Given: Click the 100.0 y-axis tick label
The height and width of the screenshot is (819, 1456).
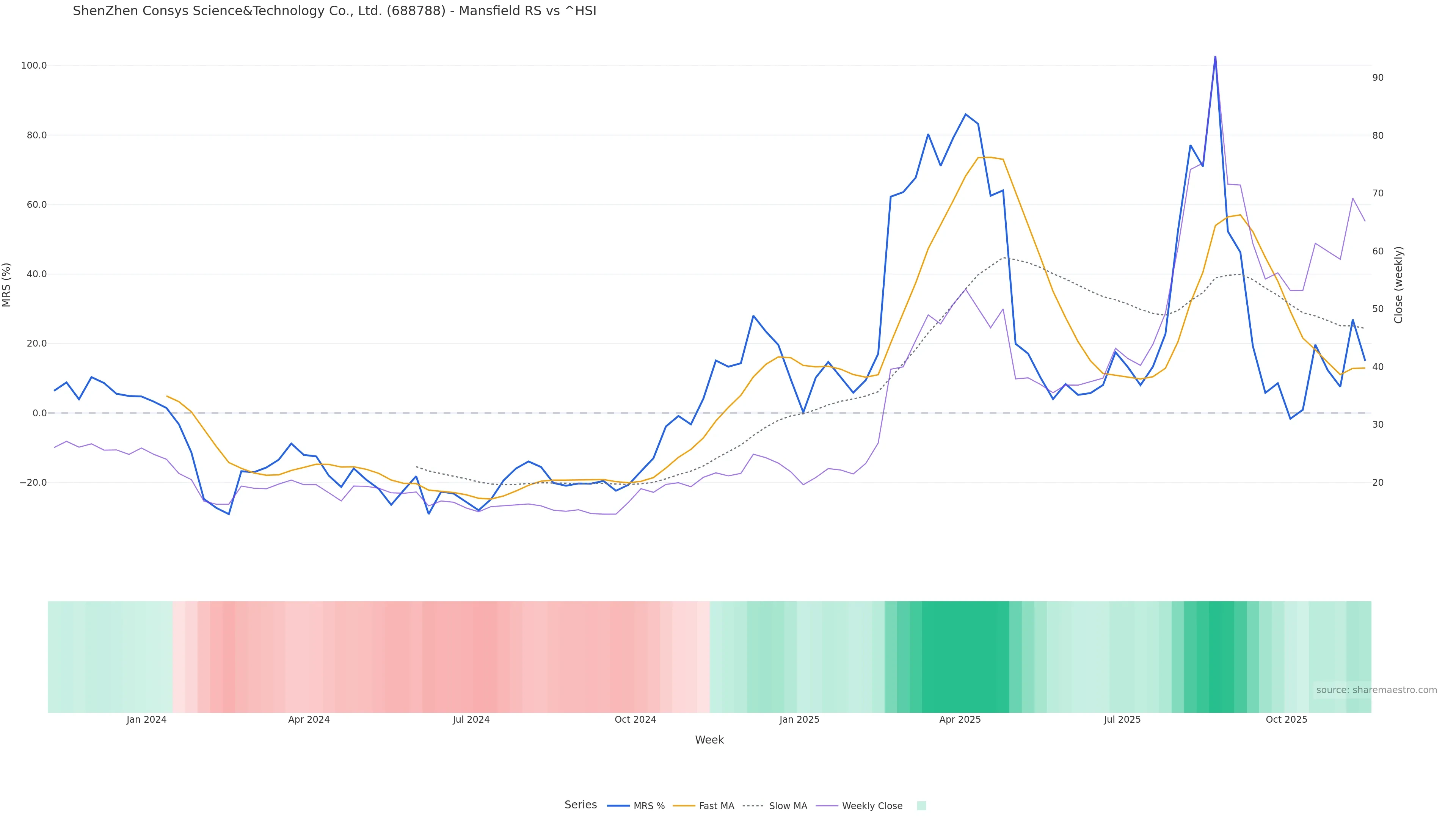Looking at the screenshot, I should pyautogui.click(x=34, y=66).
